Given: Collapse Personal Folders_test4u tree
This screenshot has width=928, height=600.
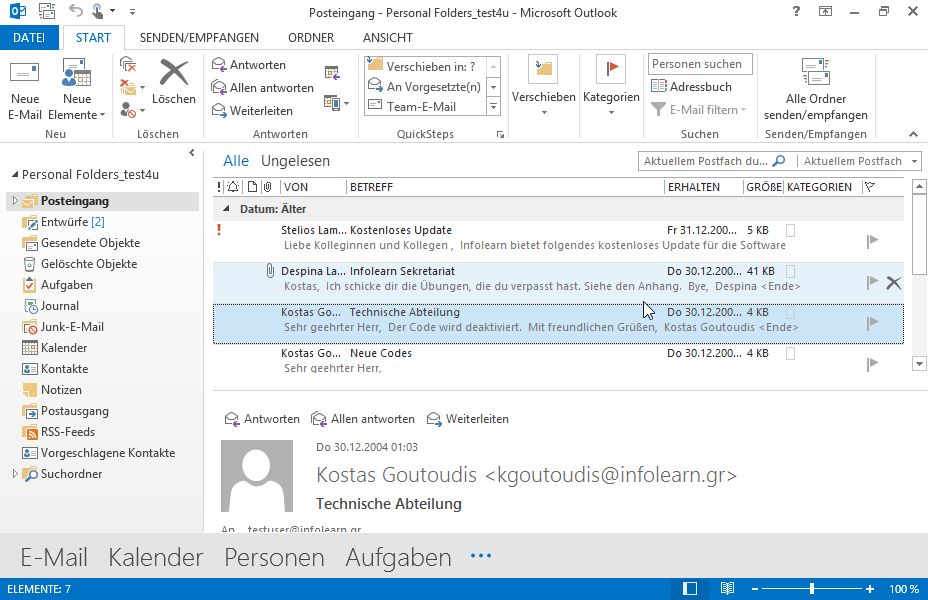Looking at the screenshot, I should coord(15,175).
